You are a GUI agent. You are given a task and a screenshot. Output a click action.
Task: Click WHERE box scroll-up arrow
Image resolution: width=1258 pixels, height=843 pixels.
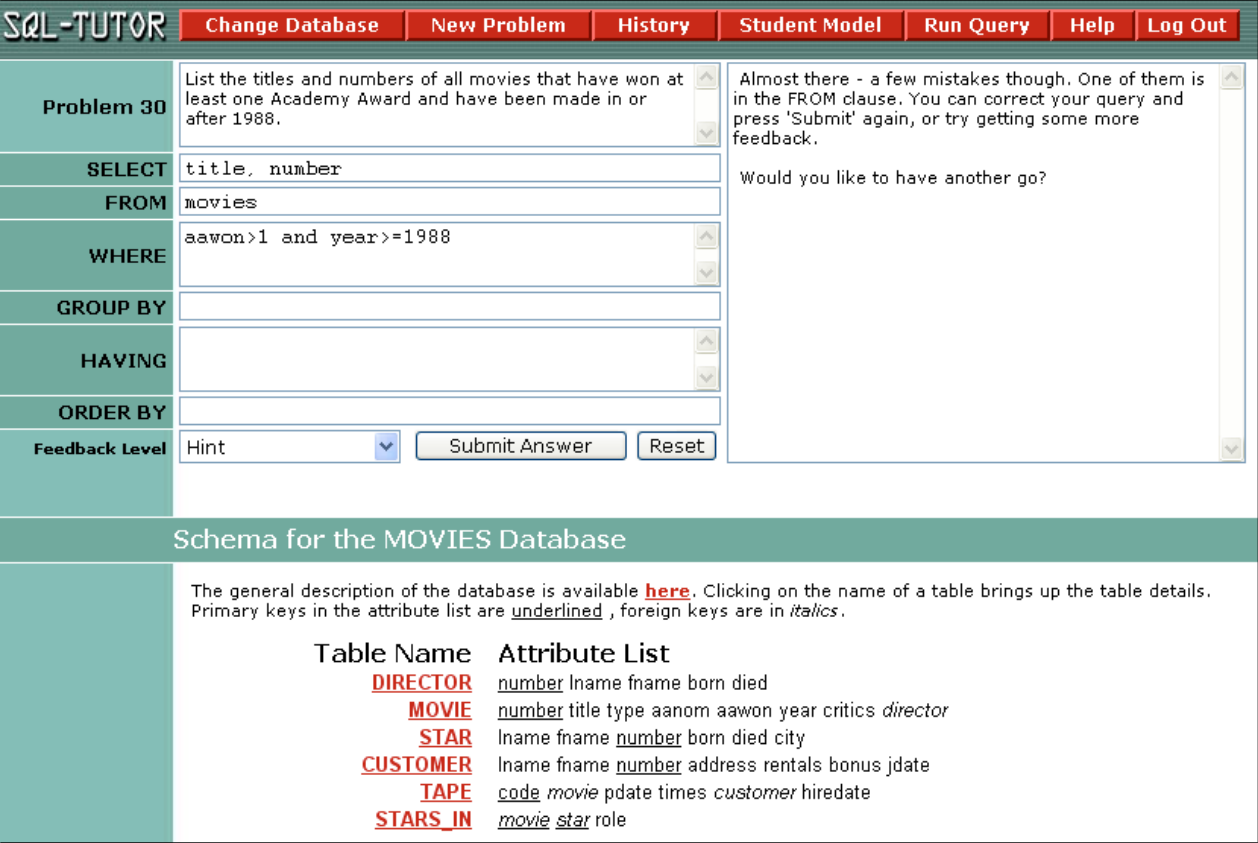[707, 237]
